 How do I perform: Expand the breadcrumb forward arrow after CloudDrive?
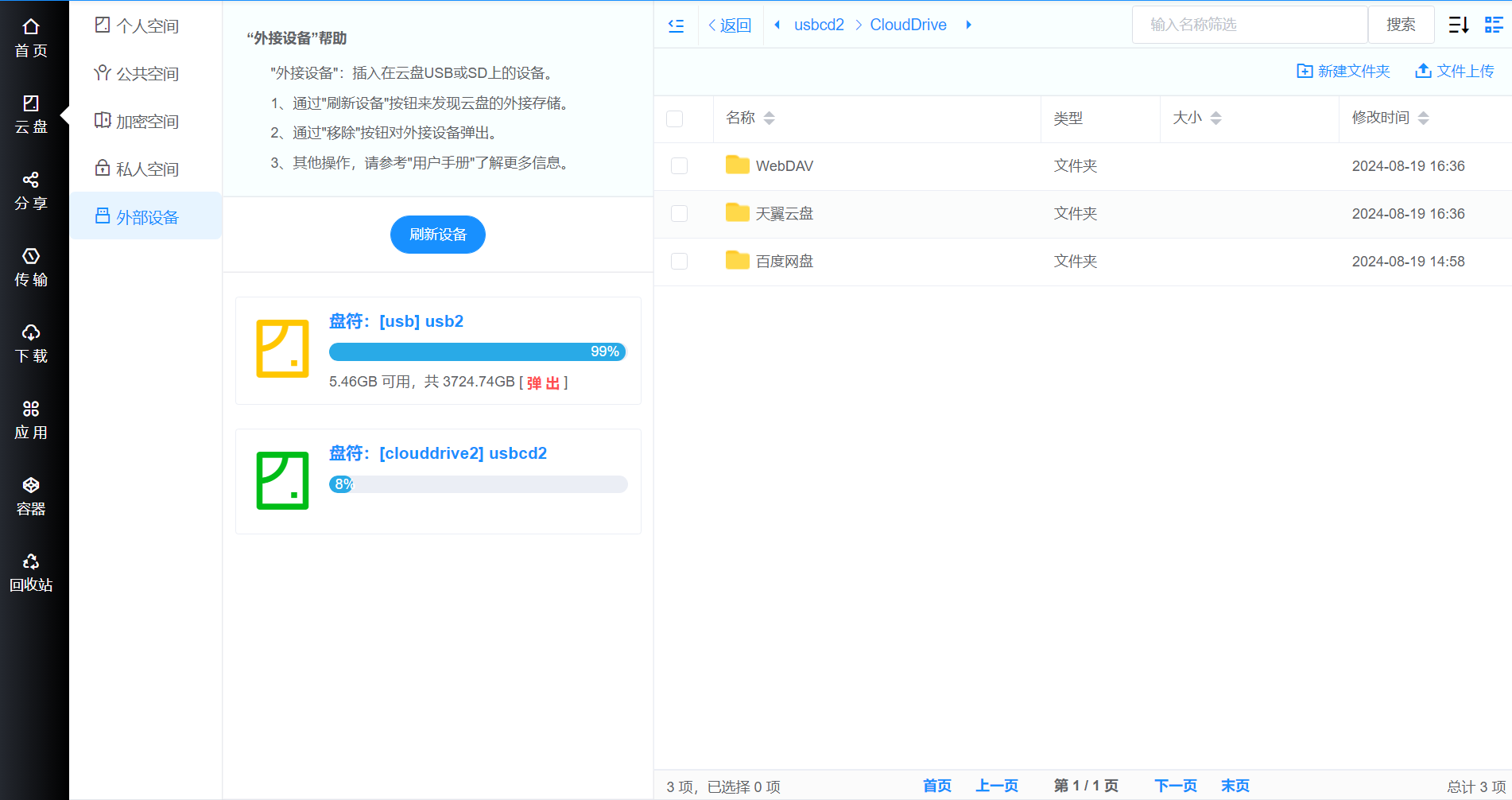tap(968, 25)
